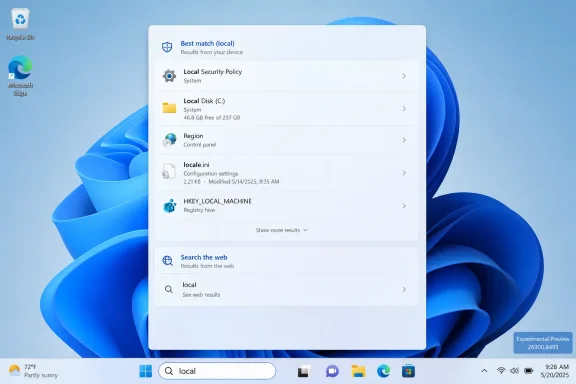Expand Region result chevron

404,140
